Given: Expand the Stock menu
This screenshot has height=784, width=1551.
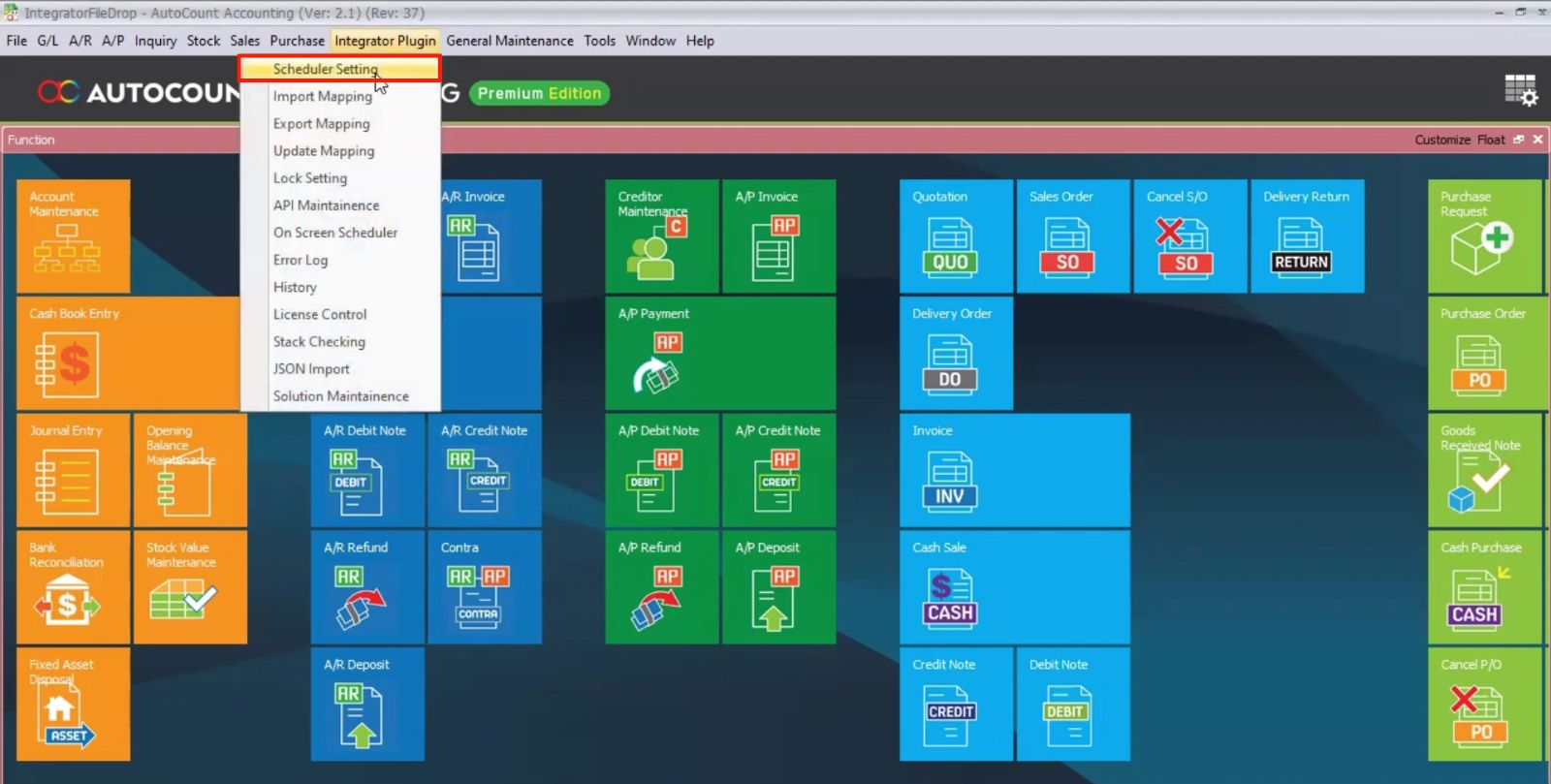Looking at the screenshot, I should click(203, 41).
